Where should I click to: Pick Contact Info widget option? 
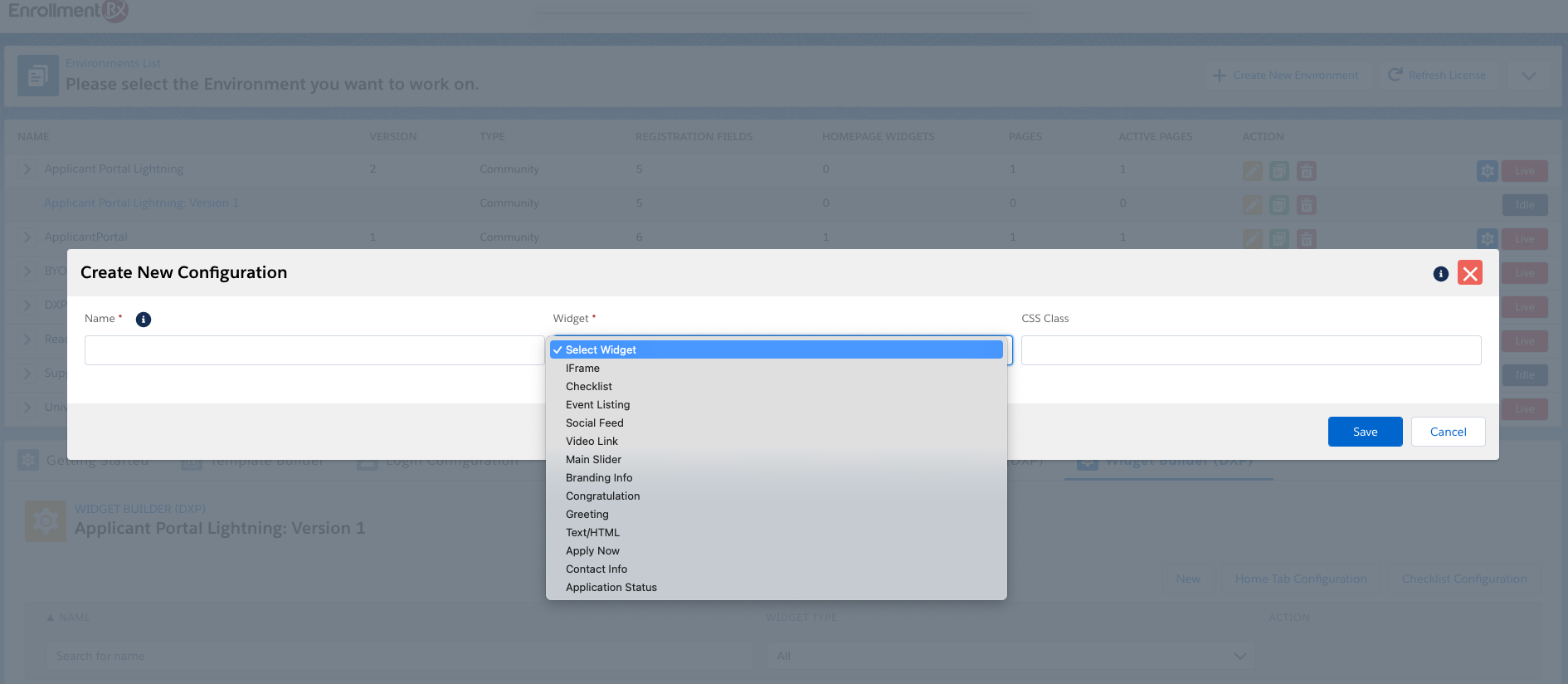[596, 569]
